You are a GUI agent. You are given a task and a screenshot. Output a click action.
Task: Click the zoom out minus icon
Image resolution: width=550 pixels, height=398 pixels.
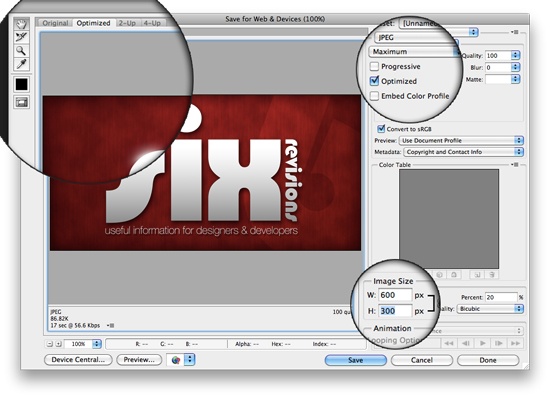[x=49, y=344]
